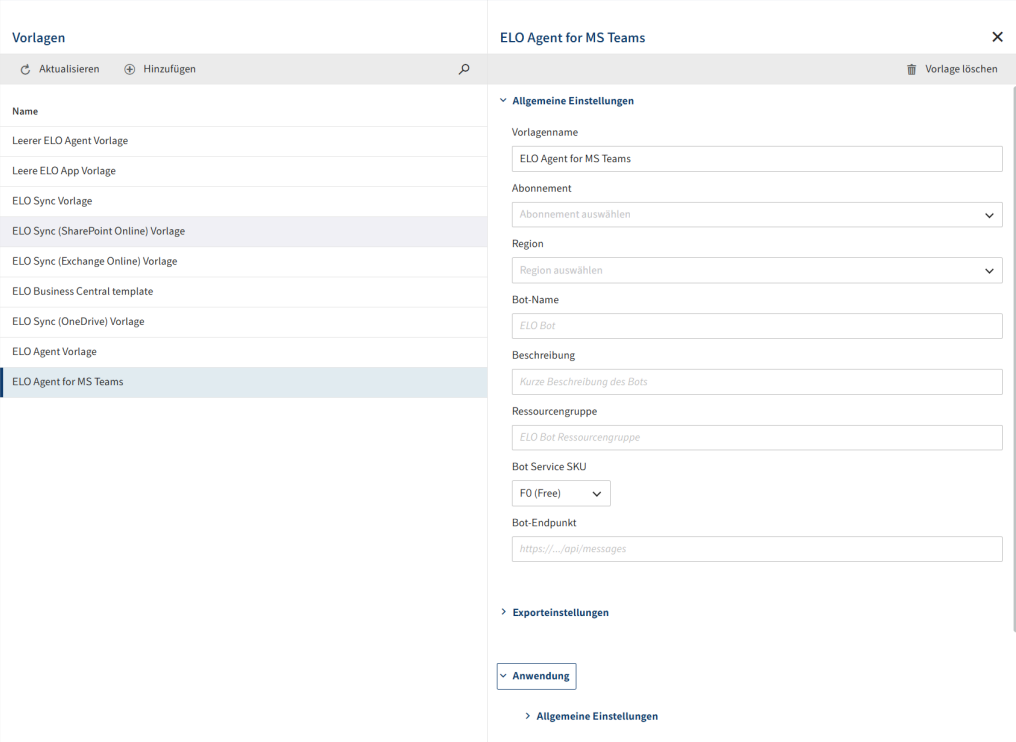Select ELO Business Central template row
1016x742 pixels.
tap(244, 292)
